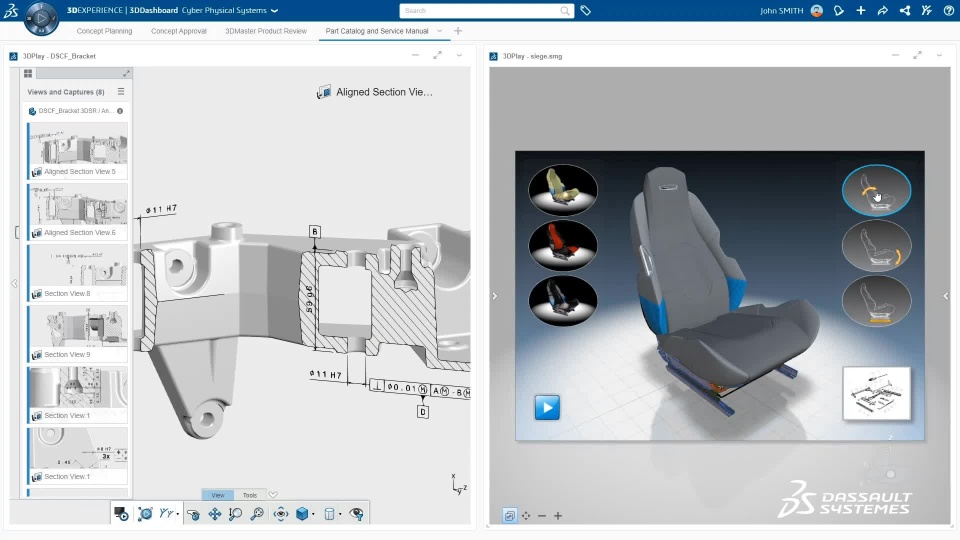The image size is (960, 540).
Task: Switch to the View toolbar tab
Action: pyautogui.click(x=218, y=495)
